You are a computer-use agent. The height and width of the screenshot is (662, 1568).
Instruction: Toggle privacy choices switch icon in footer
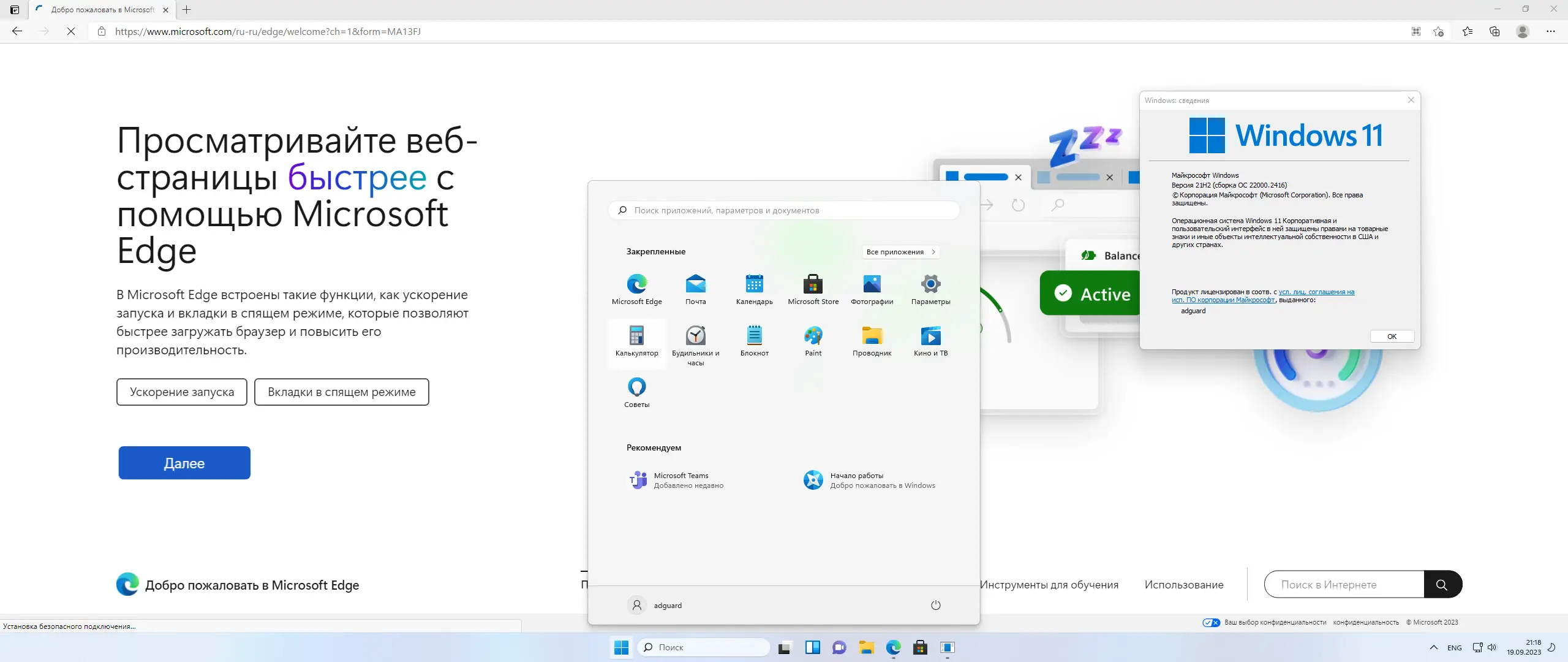coord(1211,623)
